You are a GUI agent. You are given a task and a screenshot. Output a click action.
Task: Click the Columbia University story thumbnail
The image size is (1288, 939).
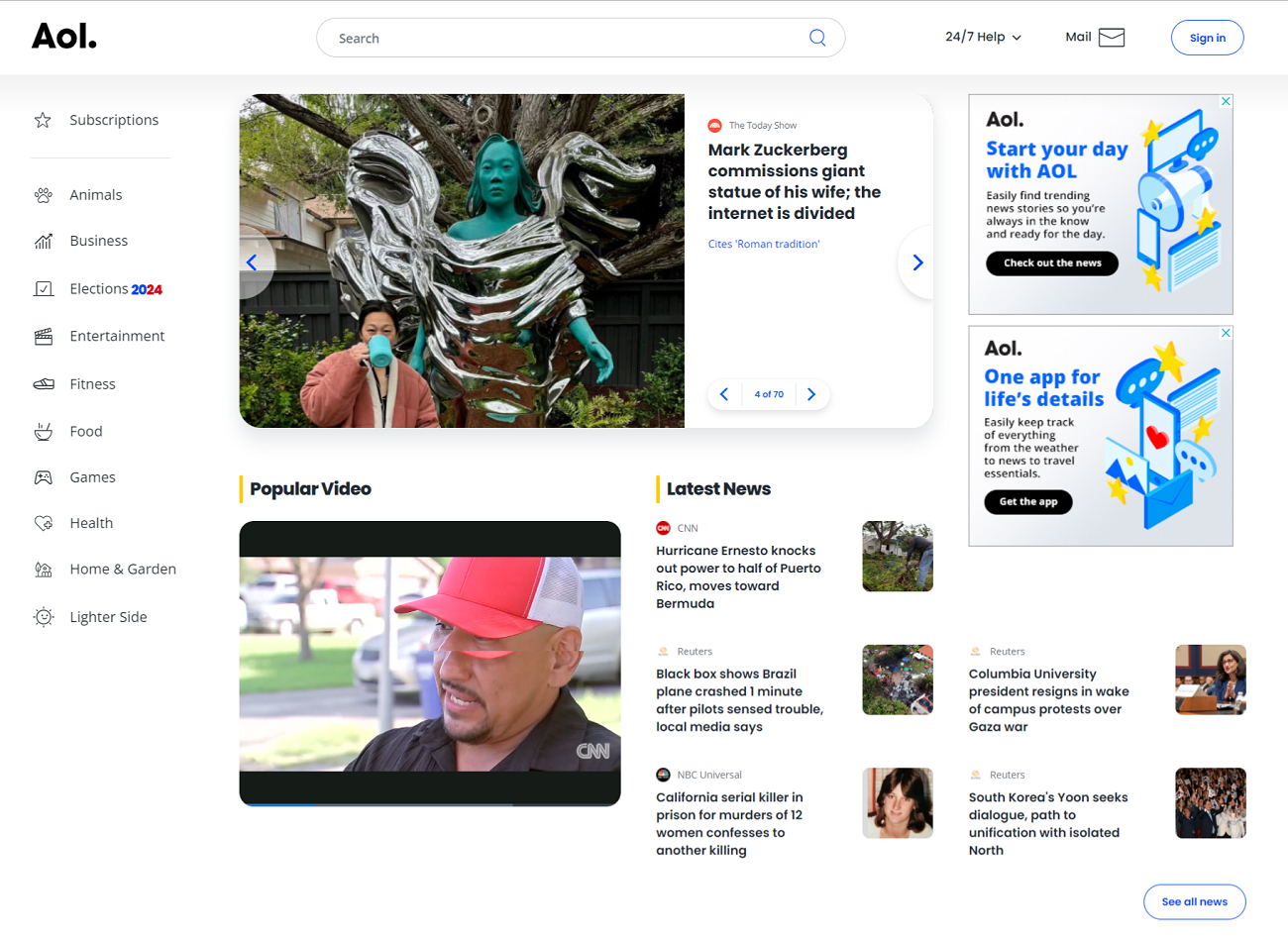[x=1211, y=679]
